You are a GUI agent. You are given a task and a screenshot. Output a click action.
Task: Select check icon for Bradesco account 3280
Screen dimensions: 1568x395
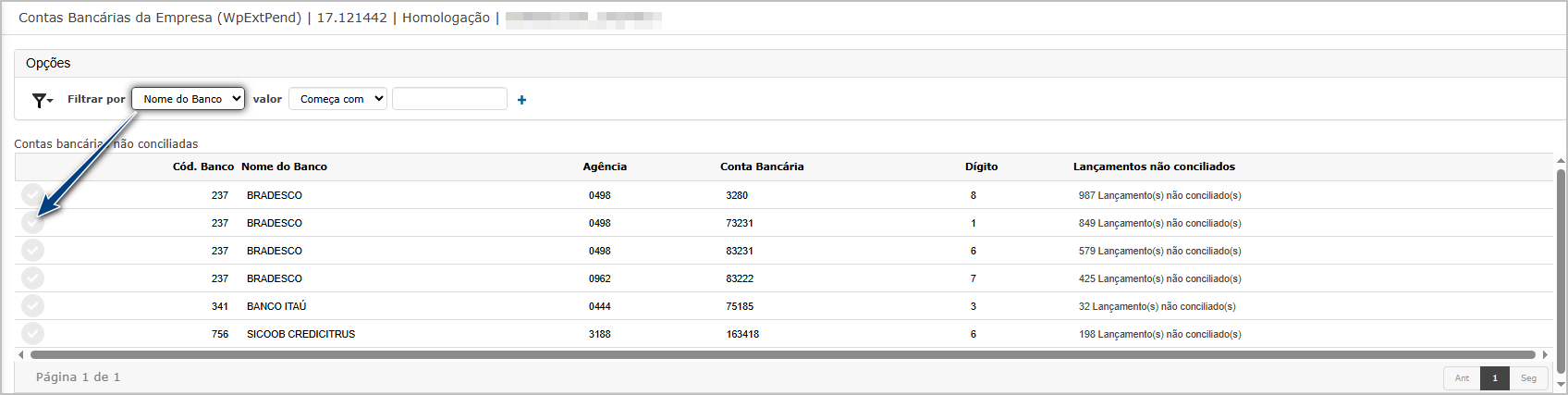(x=32, y=195)
